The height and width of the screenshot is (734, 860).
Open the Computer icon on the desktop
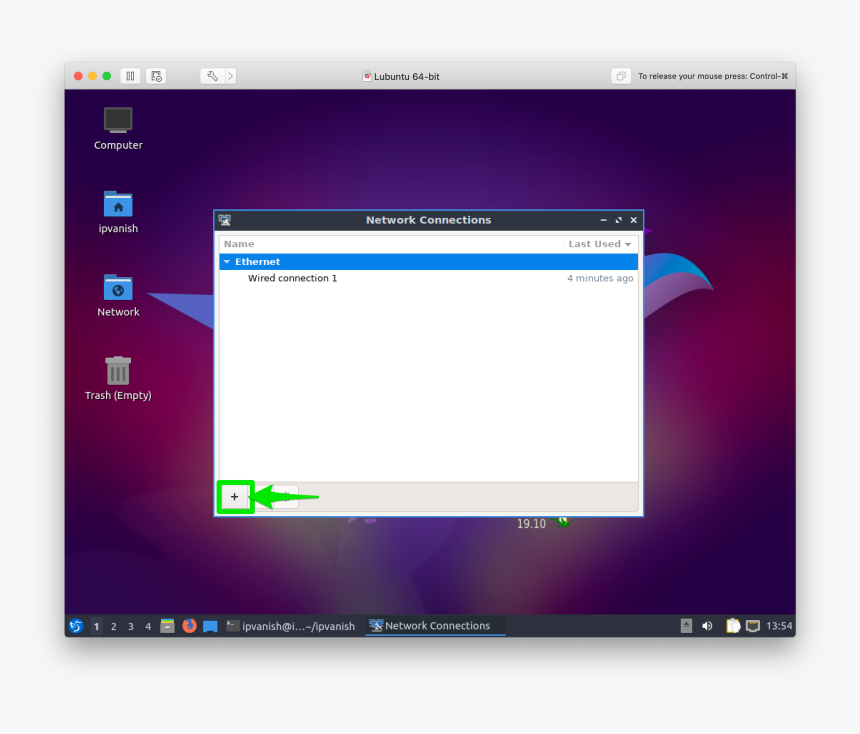[x=117, y=125]
